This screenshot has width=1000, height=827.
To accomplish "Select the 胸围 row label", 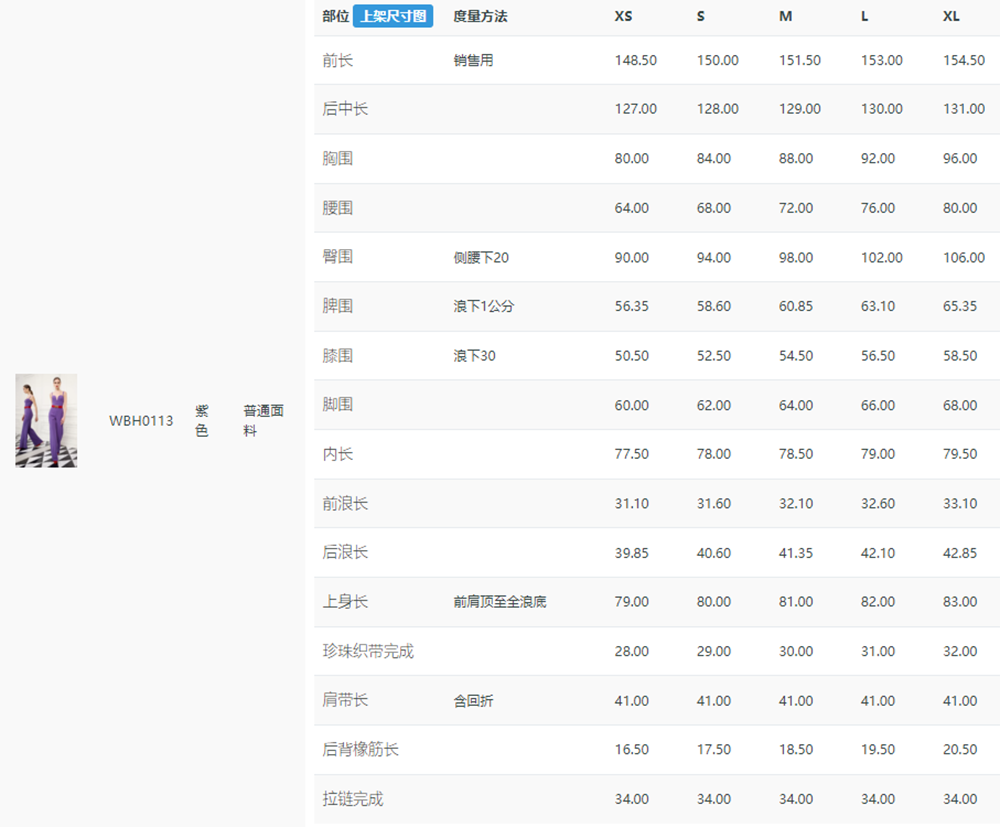I will pyautogui.click(x=337, y=158).
